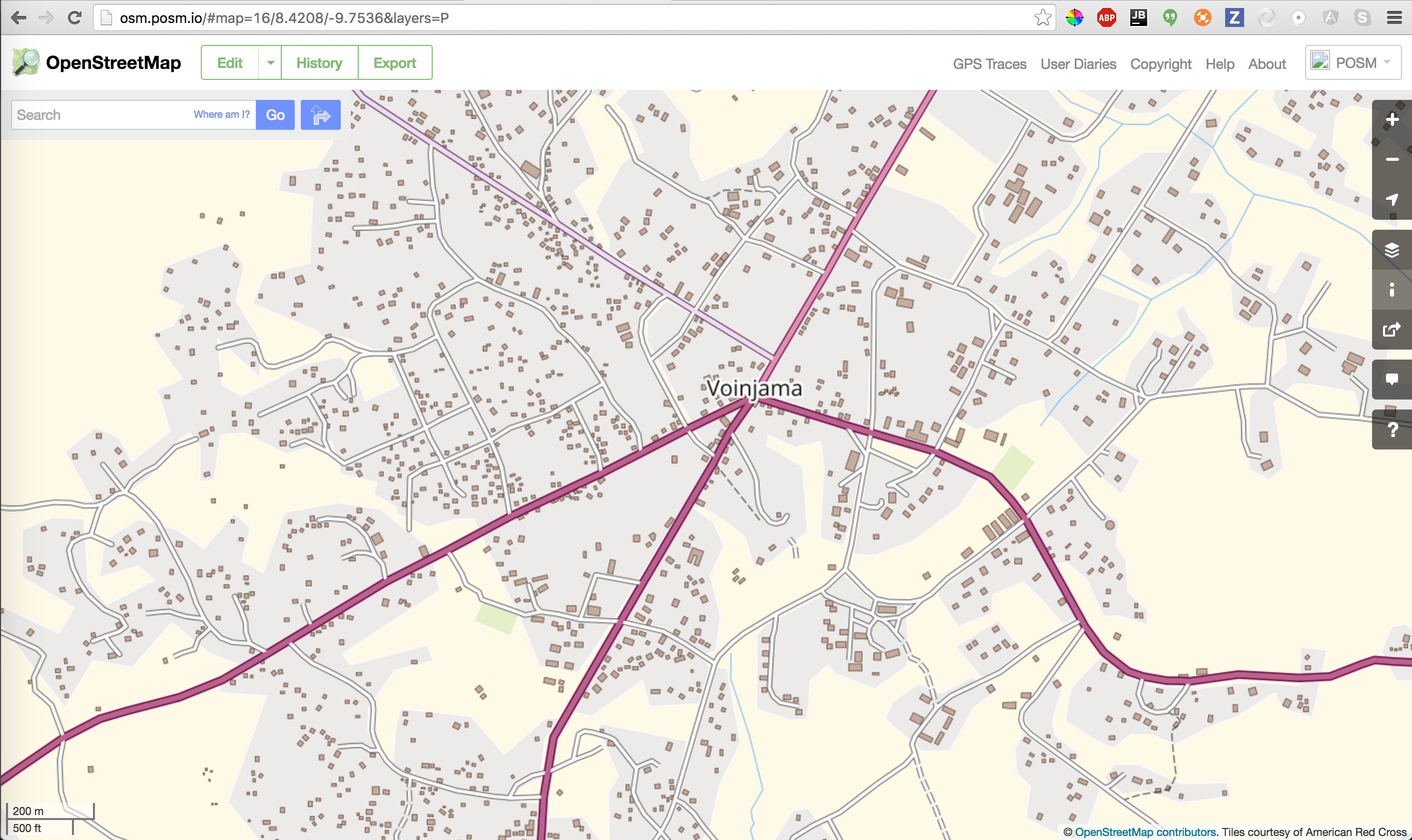Open GPS Traces
Viewport: 1412px width, 840px height.
coord(989,64)
